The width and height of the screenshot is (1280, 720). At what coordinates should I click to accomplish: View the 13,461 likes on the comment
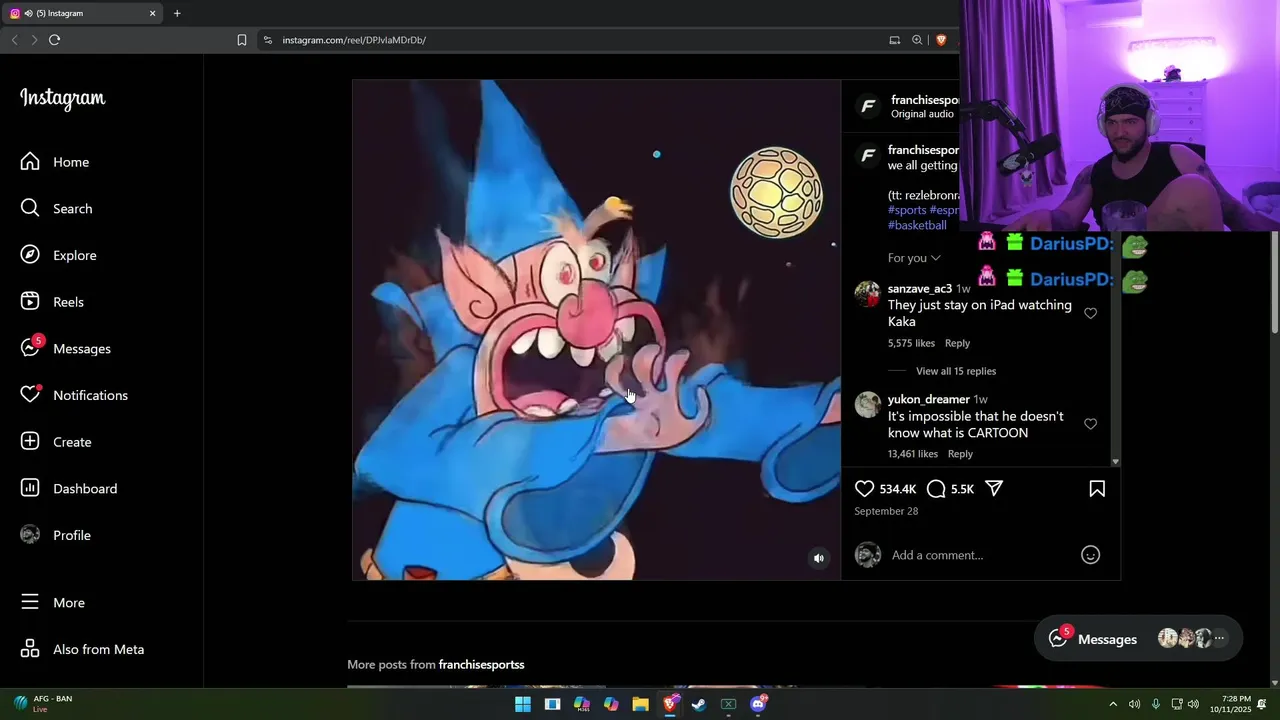tap(913, 454)
